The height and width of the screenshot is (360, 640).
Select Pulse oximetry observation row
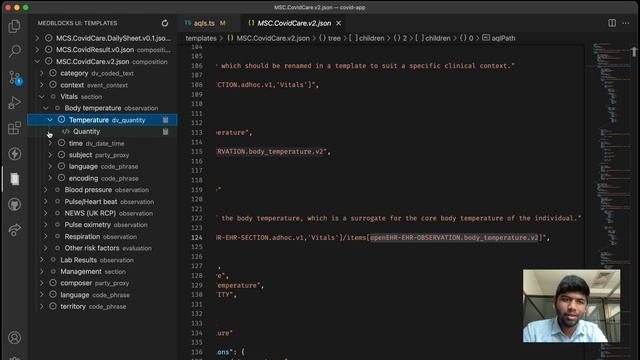tap(102, 225)
